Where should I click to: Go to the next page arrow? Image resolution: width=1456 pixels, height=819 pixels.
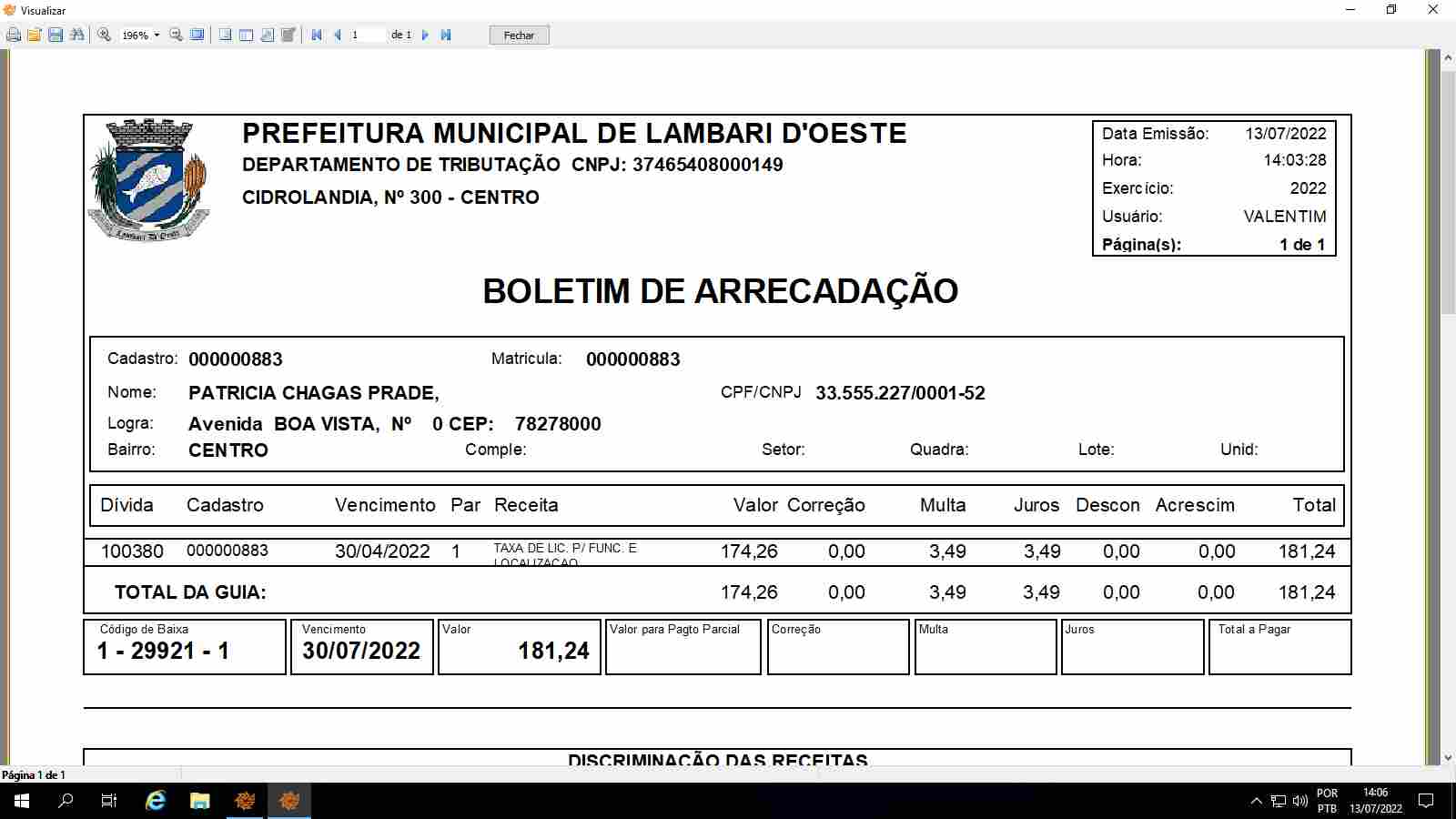425,35
